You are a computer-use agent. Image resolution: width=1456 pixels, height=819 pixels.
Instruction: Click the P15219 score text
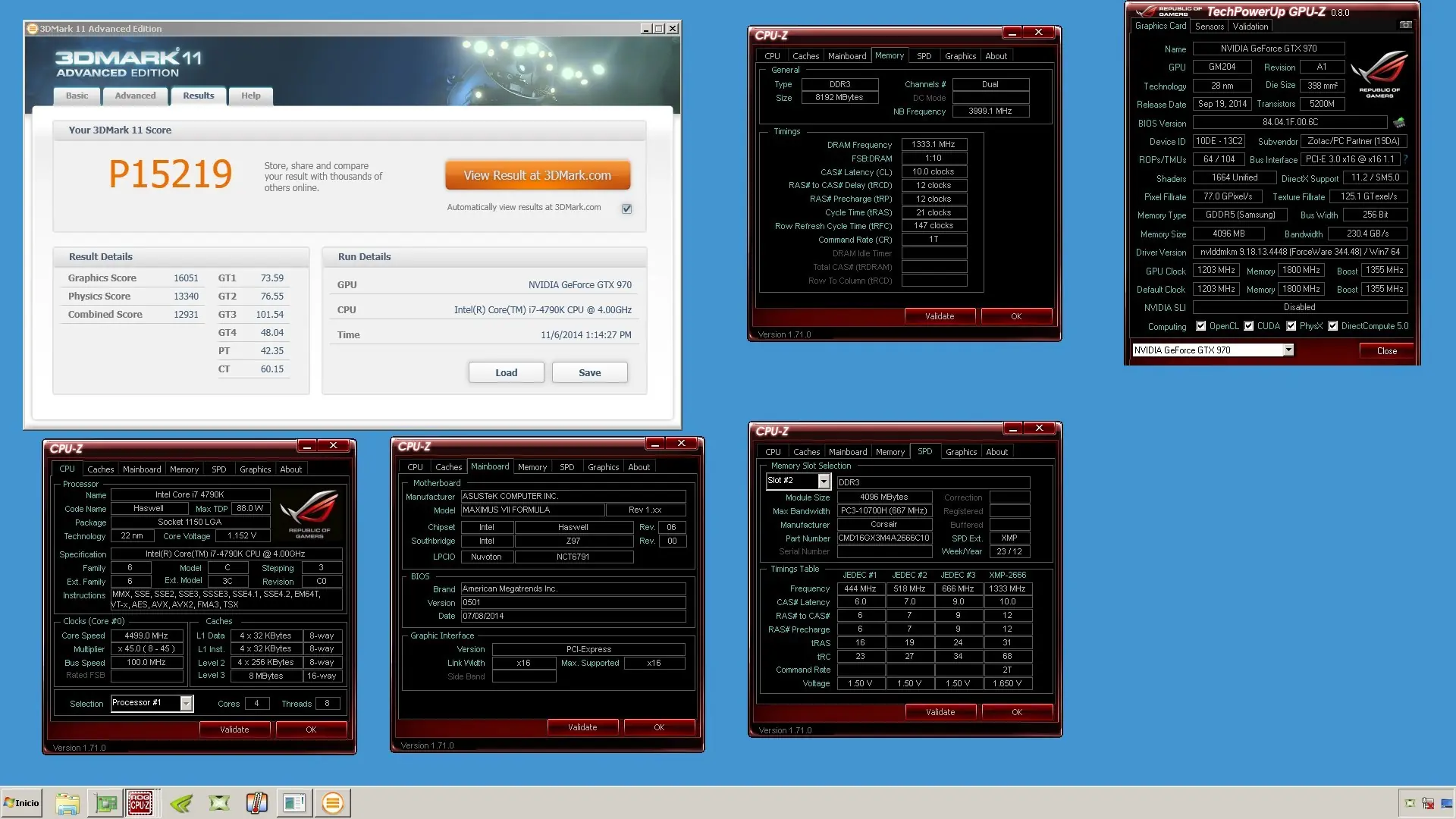coord(171,174)
